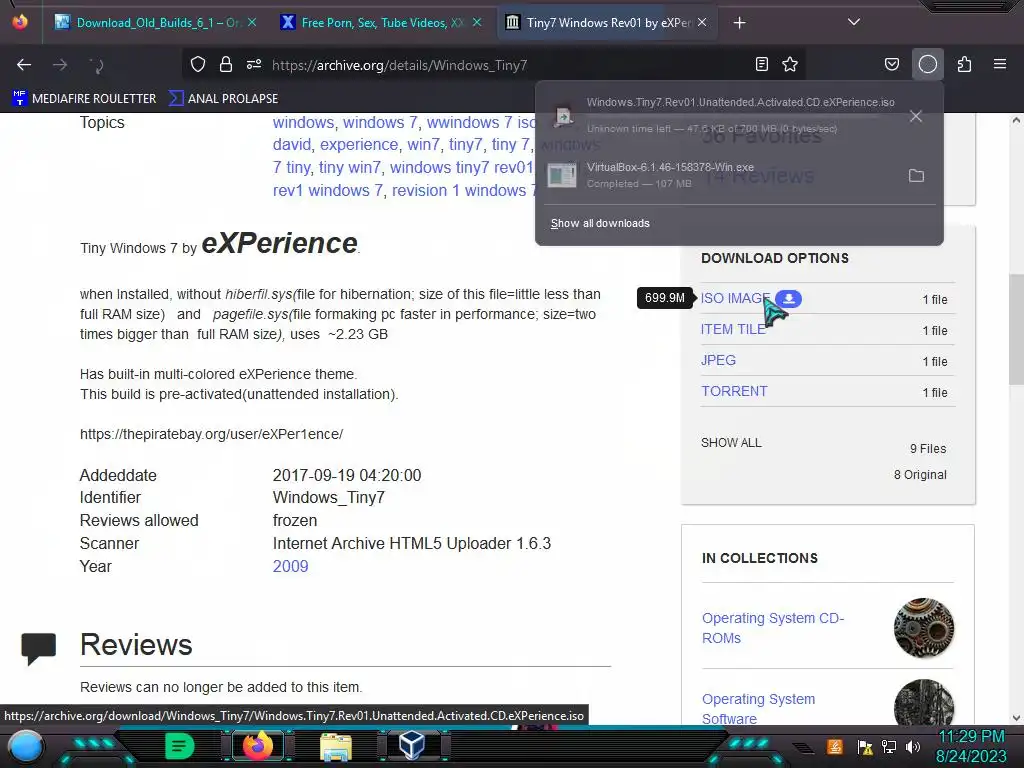
Task: Open the Firefox hamburger menu
Action: [1000, 64]
